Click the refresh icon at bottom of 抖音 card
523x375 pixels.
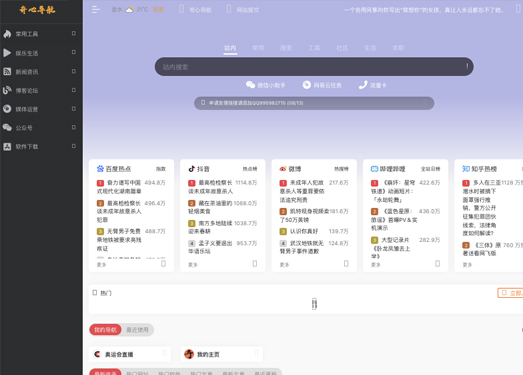(255, 264)
